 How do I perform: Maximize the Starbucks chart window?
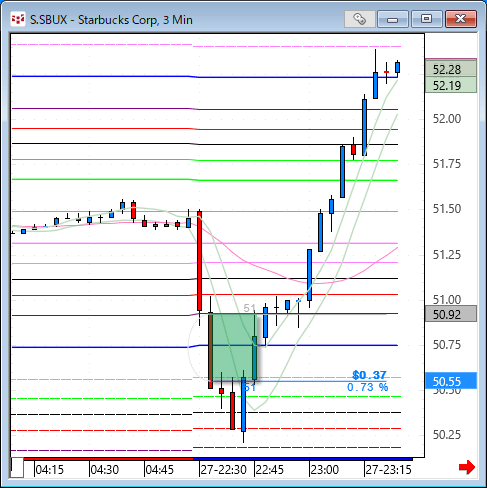click(x=426, y=19)
